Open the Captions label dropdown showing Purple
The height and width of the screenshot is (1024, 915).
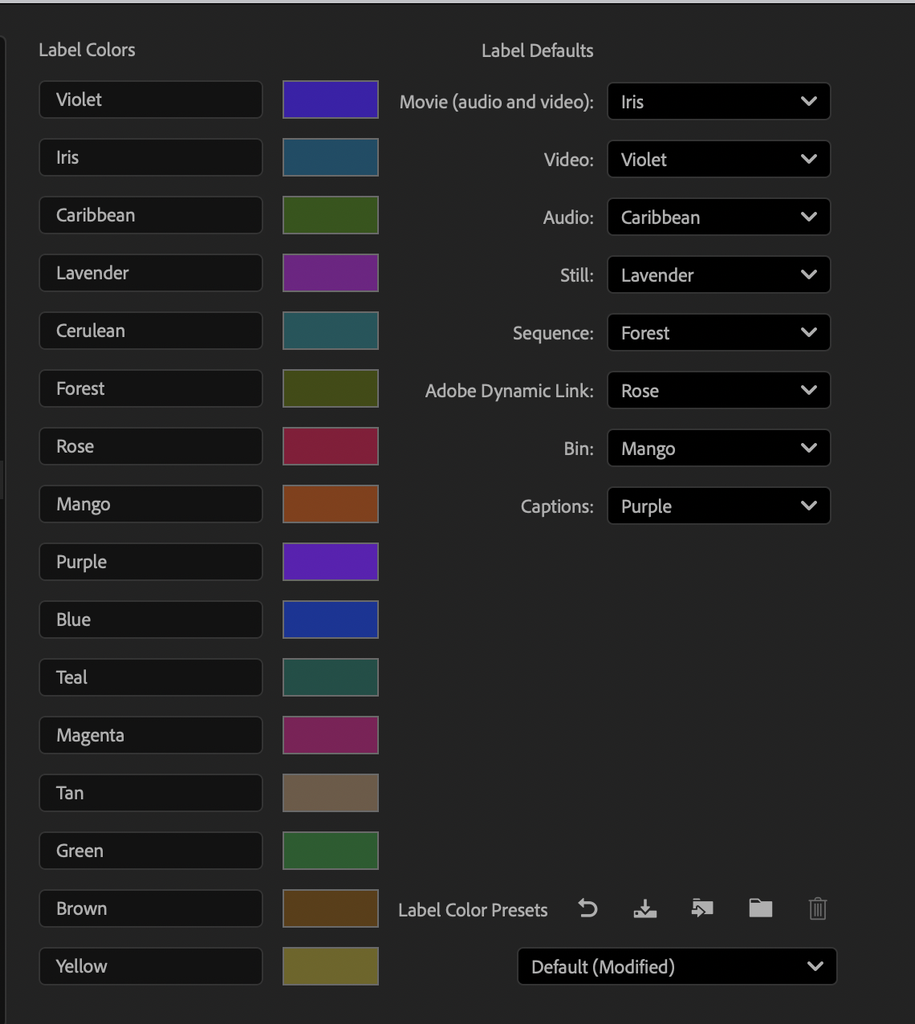(718, 506)
